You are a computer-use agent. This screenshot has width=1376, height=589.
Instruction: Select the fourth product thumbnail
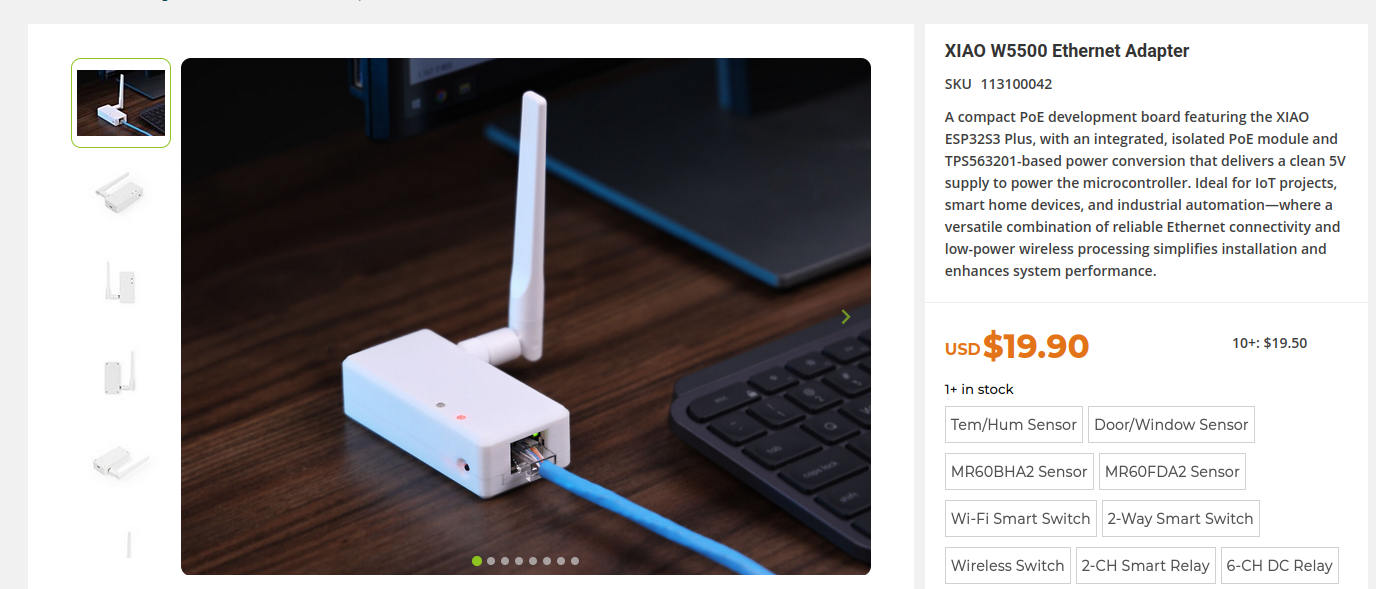point(121,370)
